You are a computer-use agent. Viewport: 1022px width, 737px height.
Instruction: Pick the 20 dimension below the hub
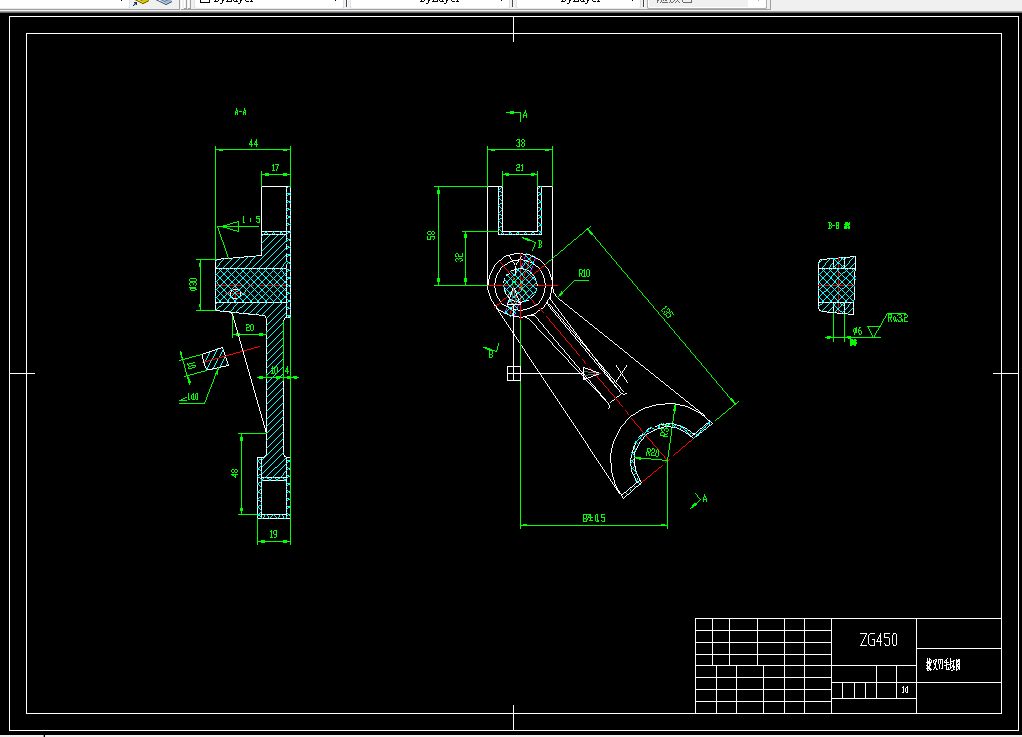pos(250,328)
